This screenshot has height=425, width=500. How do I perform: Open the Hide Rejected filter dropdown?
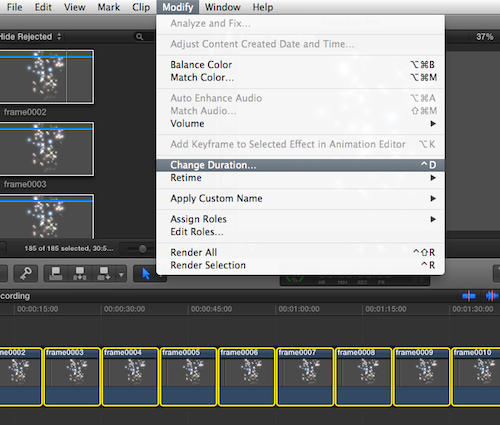(31, 37)
